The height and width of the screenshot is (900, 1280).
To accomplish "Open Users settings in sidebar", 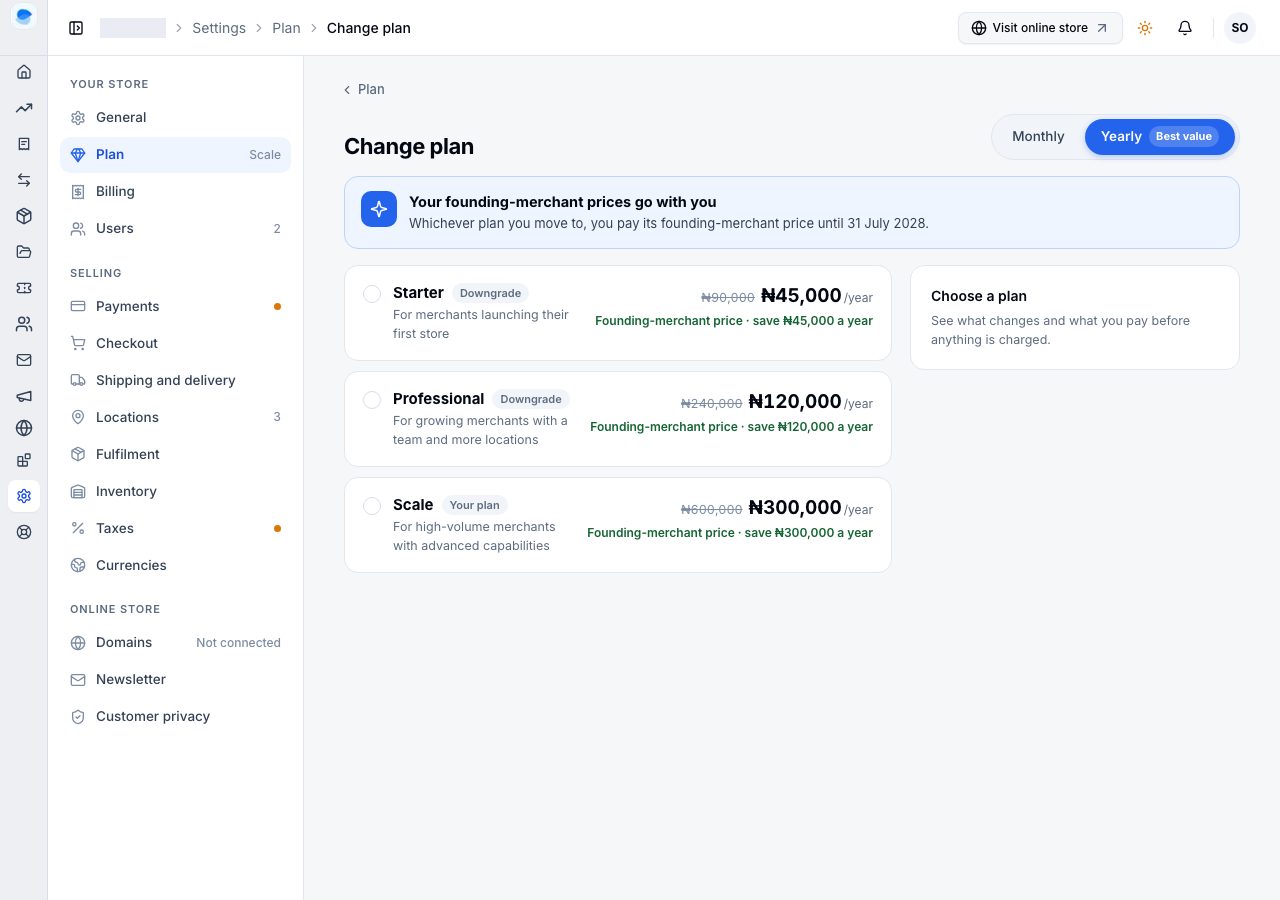I will click(176, 229).
